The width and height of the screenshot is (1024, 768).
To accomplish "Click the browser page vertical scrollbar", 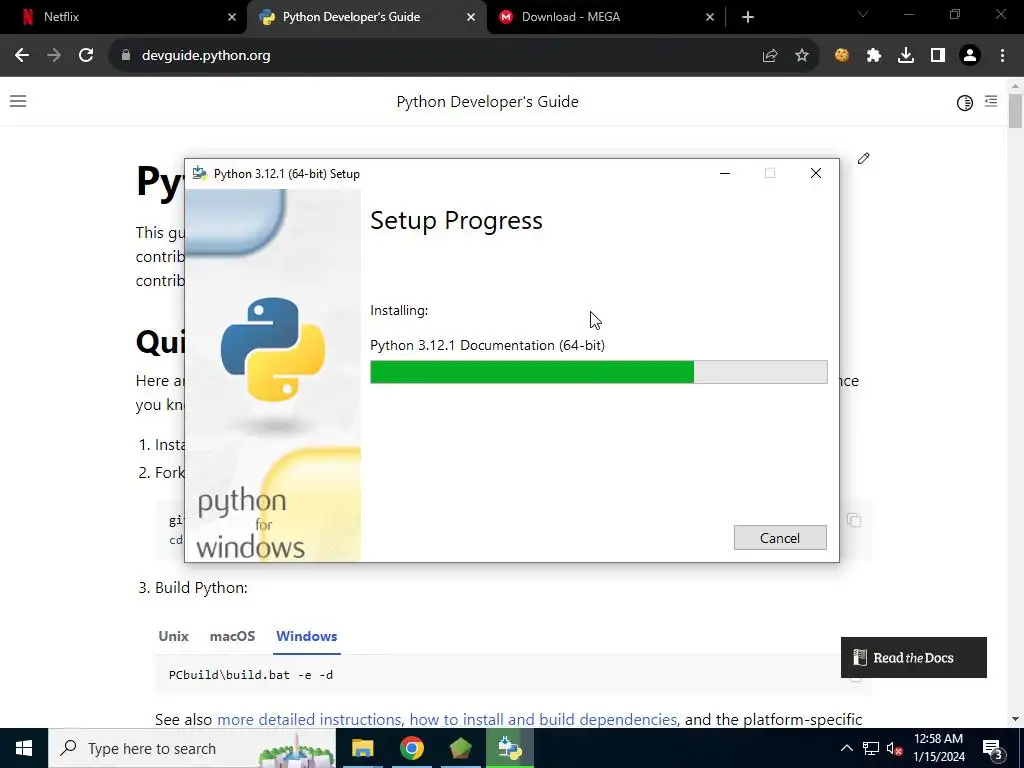I will coord(1015,111).
